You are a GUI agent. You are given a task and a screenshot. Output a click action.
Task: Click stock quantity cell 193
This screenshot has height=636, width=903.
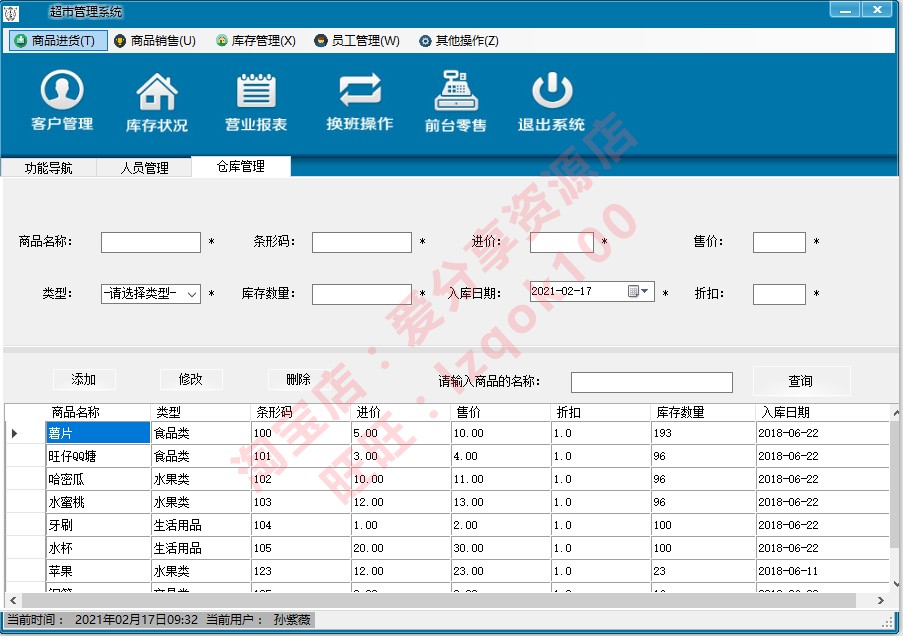703,433
